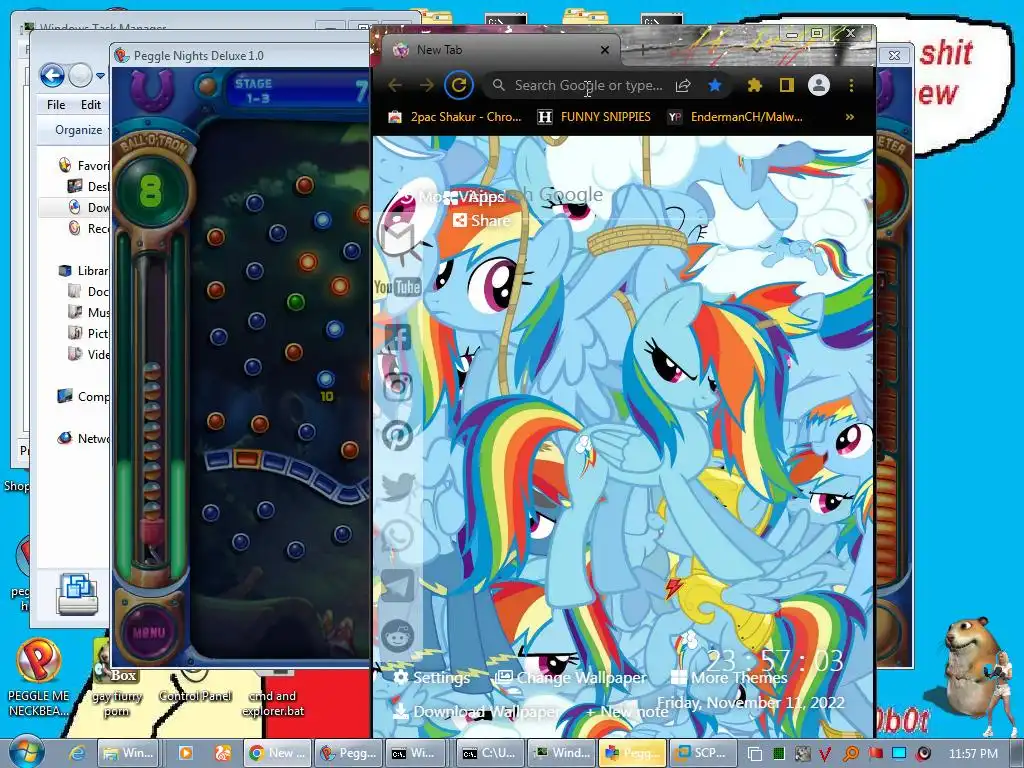Select the New Tab browser tab
Screen dimensions: 1024x768
[498, 50]
